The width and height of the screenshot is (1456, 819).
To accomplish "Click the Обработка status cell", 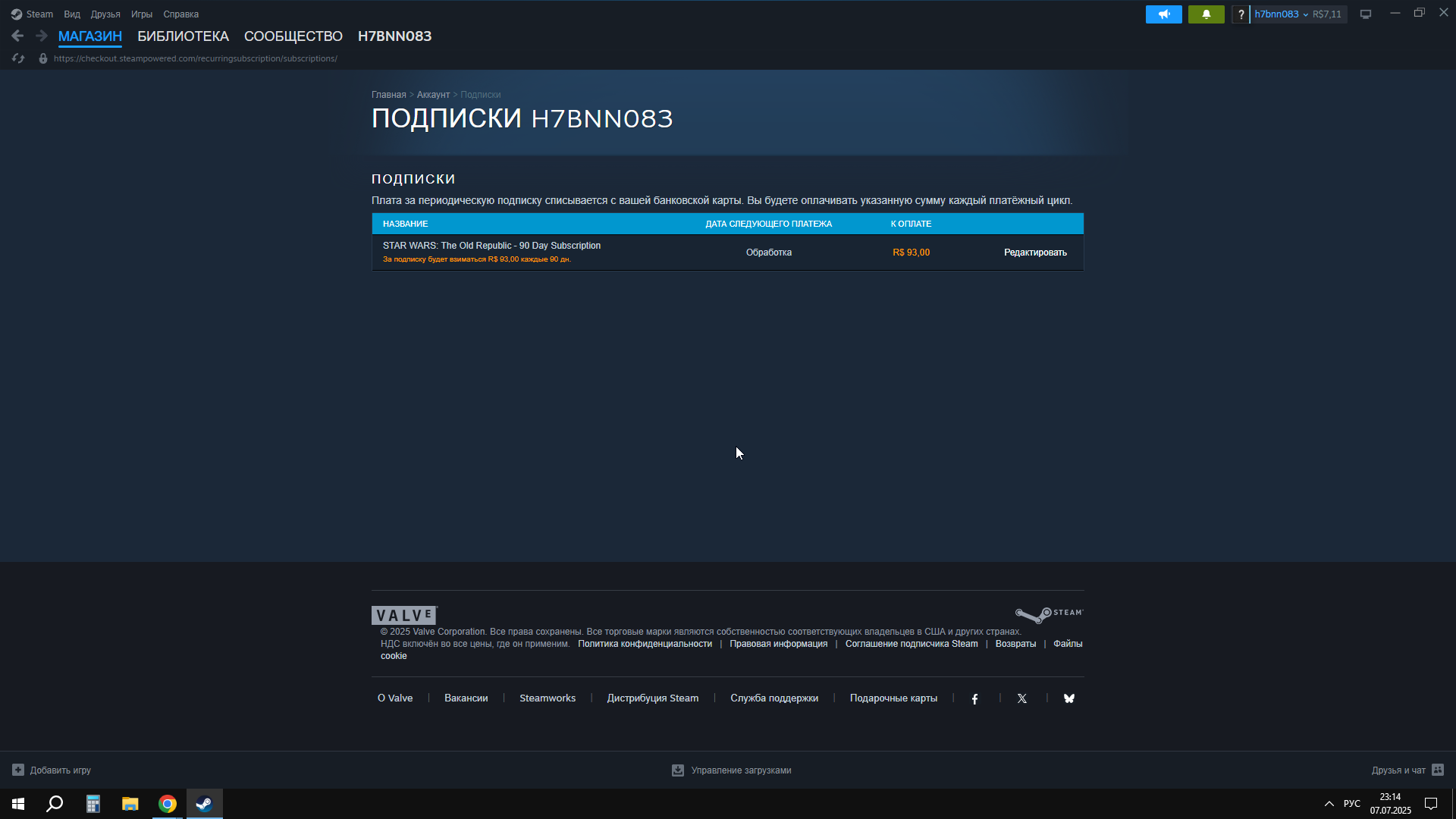I will click(769, 253).
